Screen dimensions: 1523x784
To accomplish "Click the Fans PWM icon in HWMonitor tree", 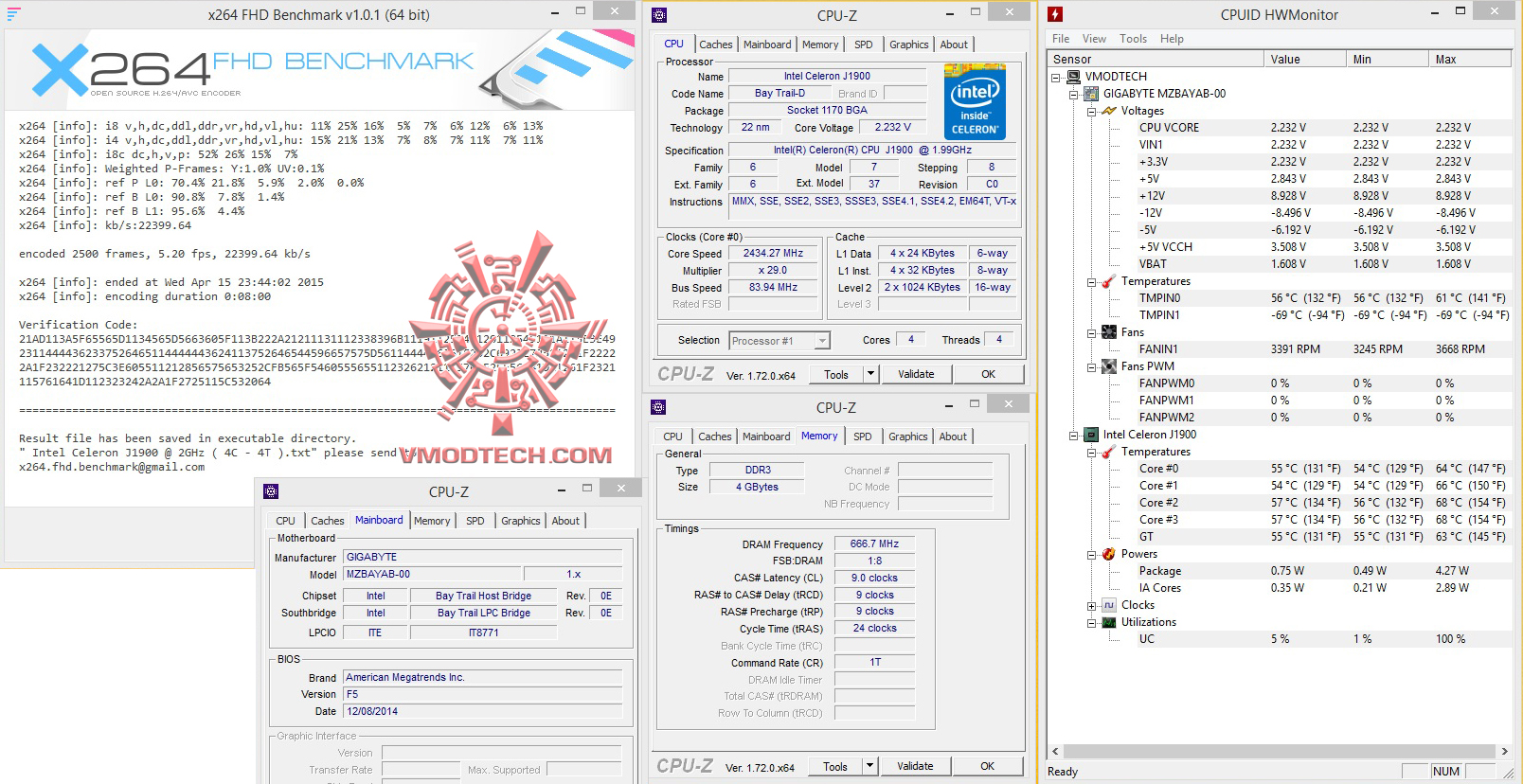I will click(x=1109, y=366).
